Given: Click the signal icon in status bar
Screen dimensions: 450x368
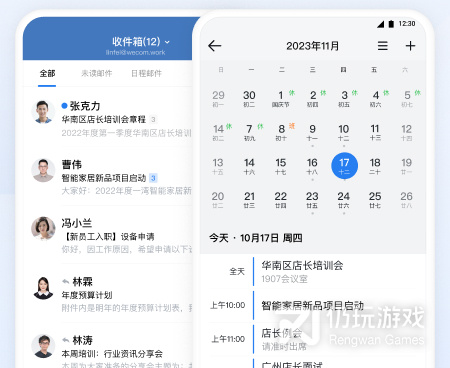Looking at the screenshot, I should pyautogui.click(x=380, y=24).
